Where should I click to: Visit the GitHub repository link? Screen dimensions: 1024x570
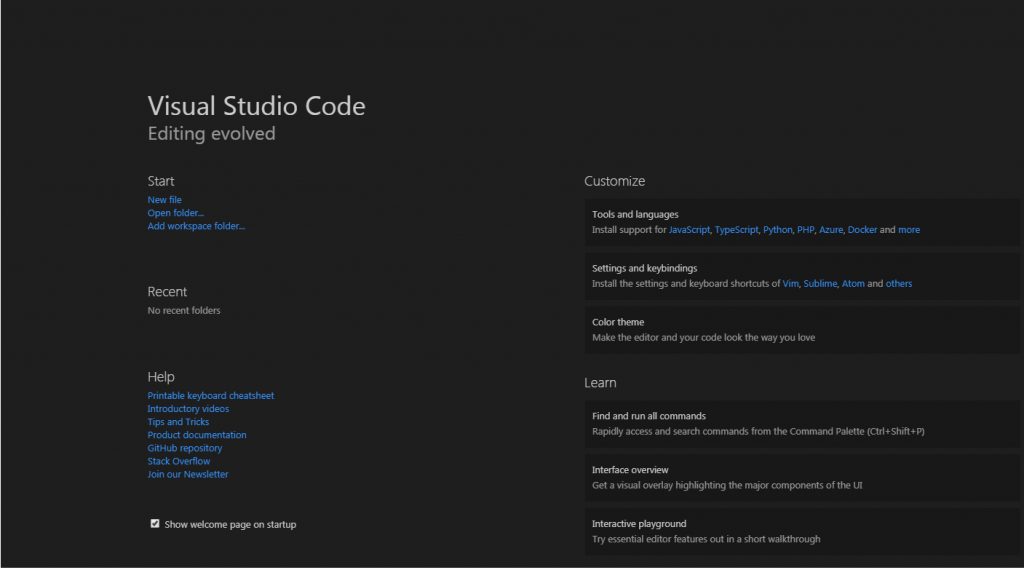(185, 448)
